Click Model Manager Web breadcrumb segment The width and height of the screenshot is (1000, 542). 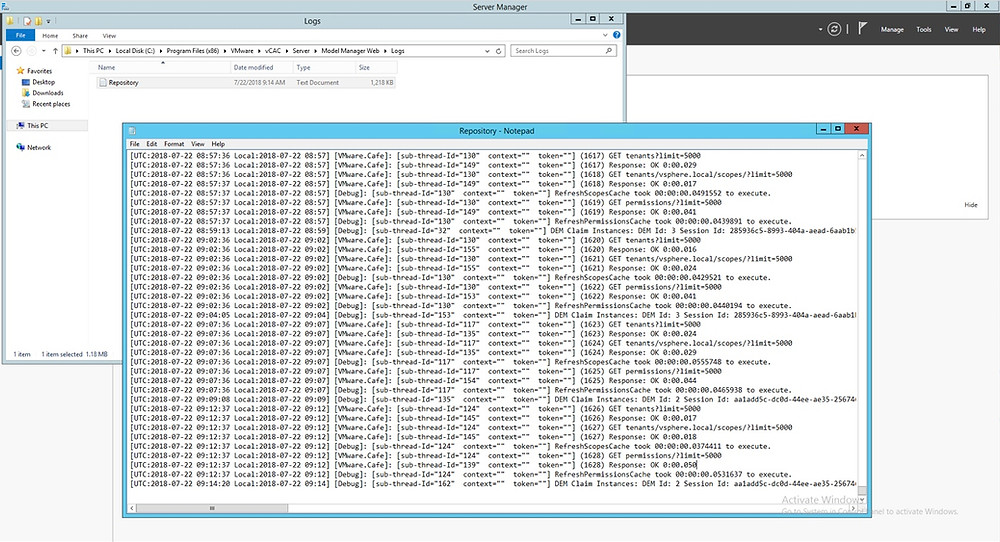[350, 51]
